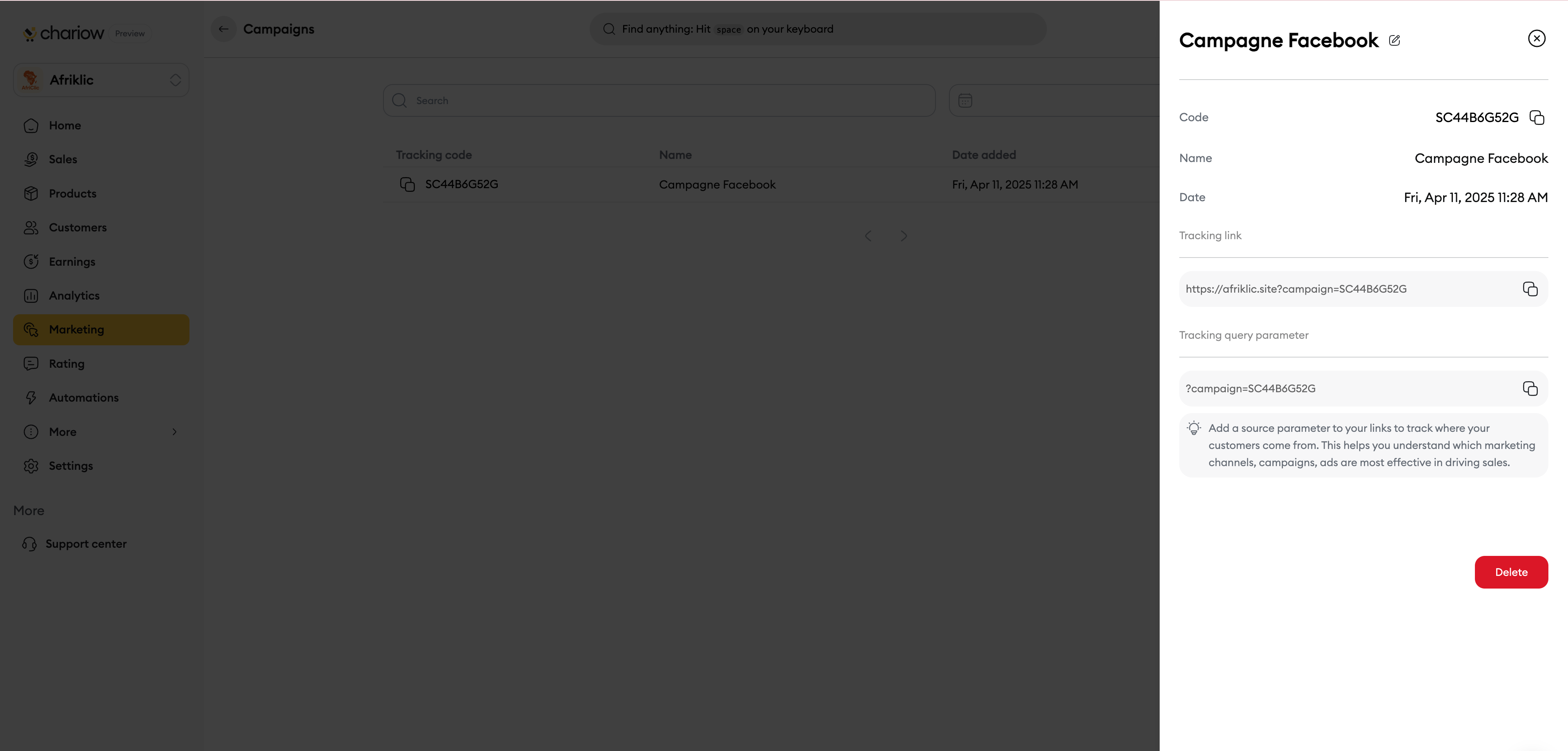Image resolution: width=1568 pixels, height=751 pixels.
Task: Delete the Campagne Facebook campaign
Action: click(x=1511, y=572)
